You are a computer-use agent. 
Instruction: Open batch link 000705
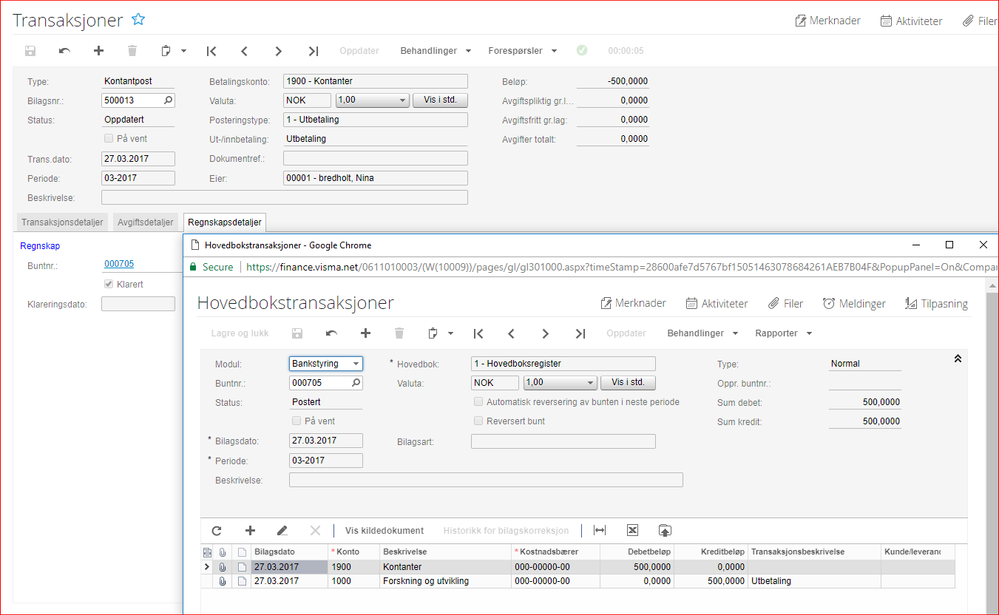pos(119,264)
